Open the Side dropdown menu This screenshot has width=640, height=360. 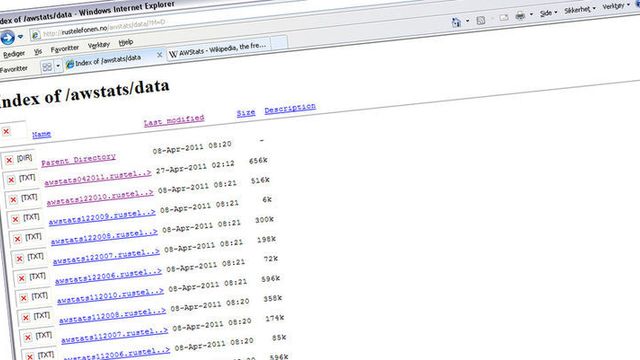pyautogui.click(x=548, y=13)
